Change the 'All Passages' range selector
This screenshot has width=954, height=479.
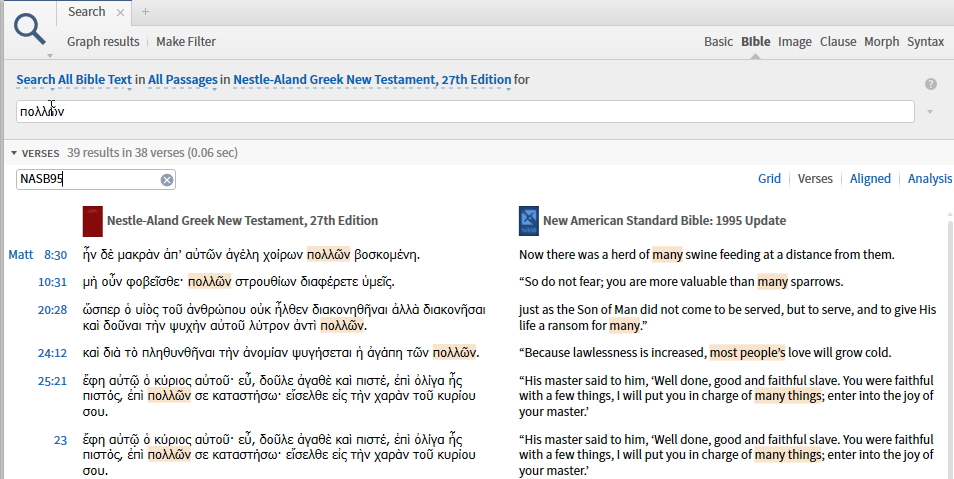click(x=183, y=80)
